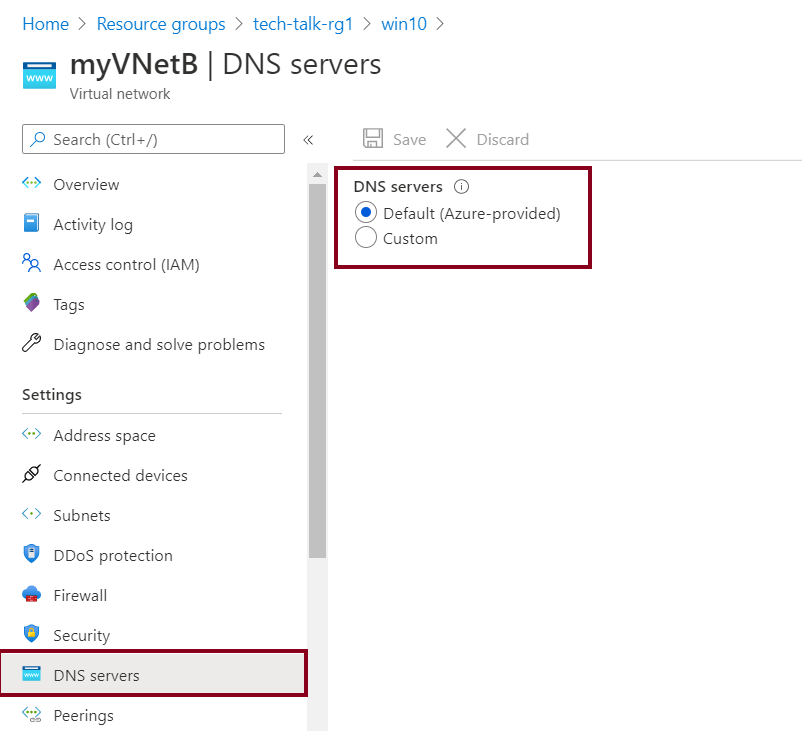Open the win10 breadcrumb link
The width and height of the screenshot is (802, 731).
point(404,24)
